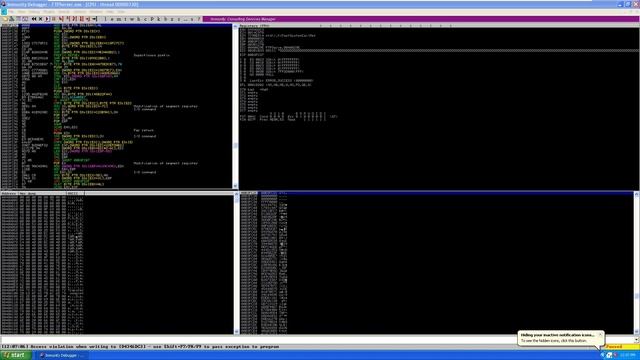Pause execution with the pause icon

53,19
